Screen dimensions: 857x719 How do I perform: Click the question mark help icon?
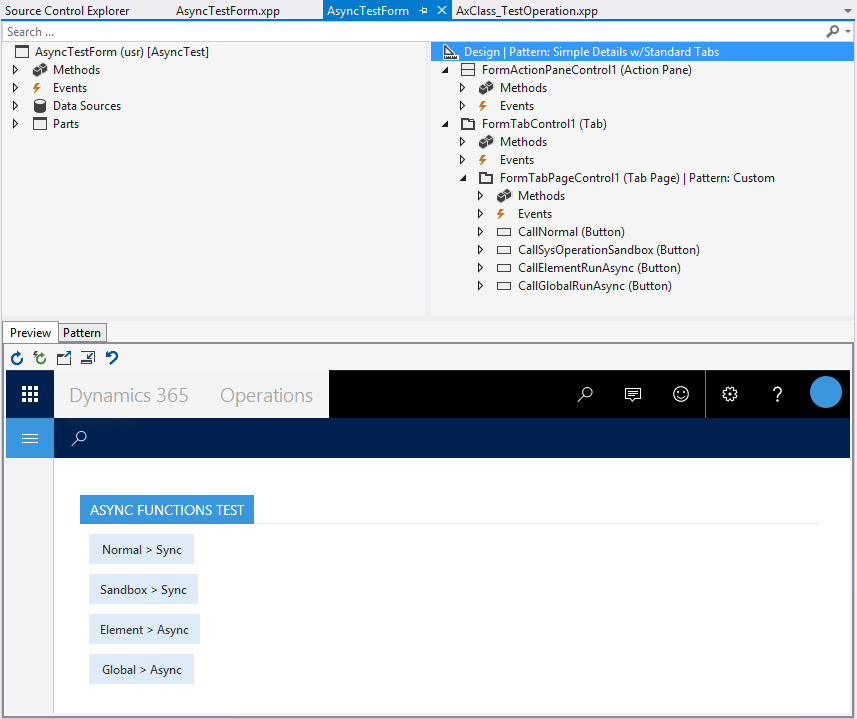coord(777,395)
